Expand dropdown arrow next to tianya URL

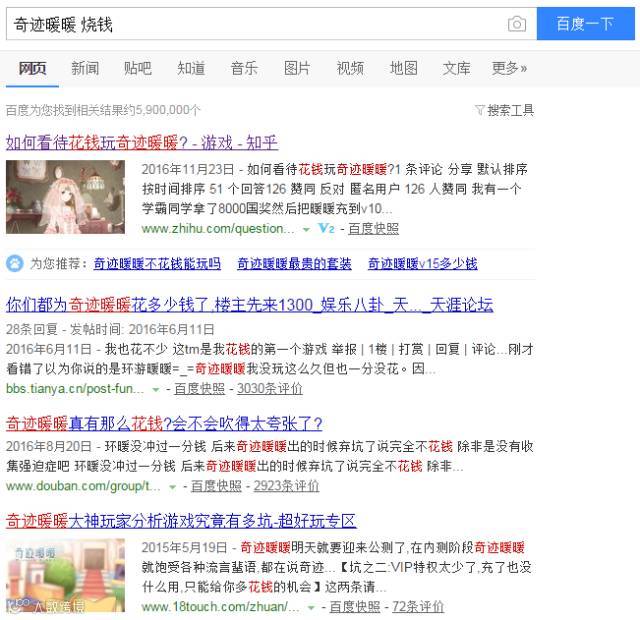(x=156, y=389)
